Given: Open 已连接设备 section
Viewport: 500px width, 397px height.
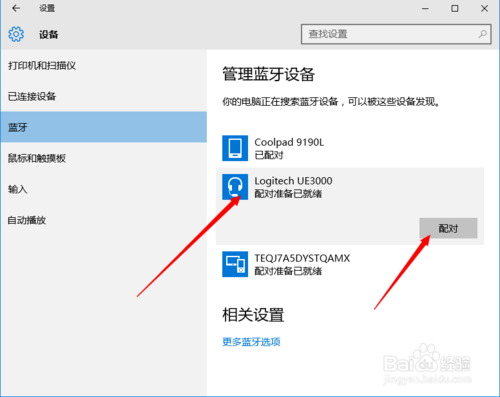Looking at the screenshot, I should pyautogui.click(x=104, y=96).
